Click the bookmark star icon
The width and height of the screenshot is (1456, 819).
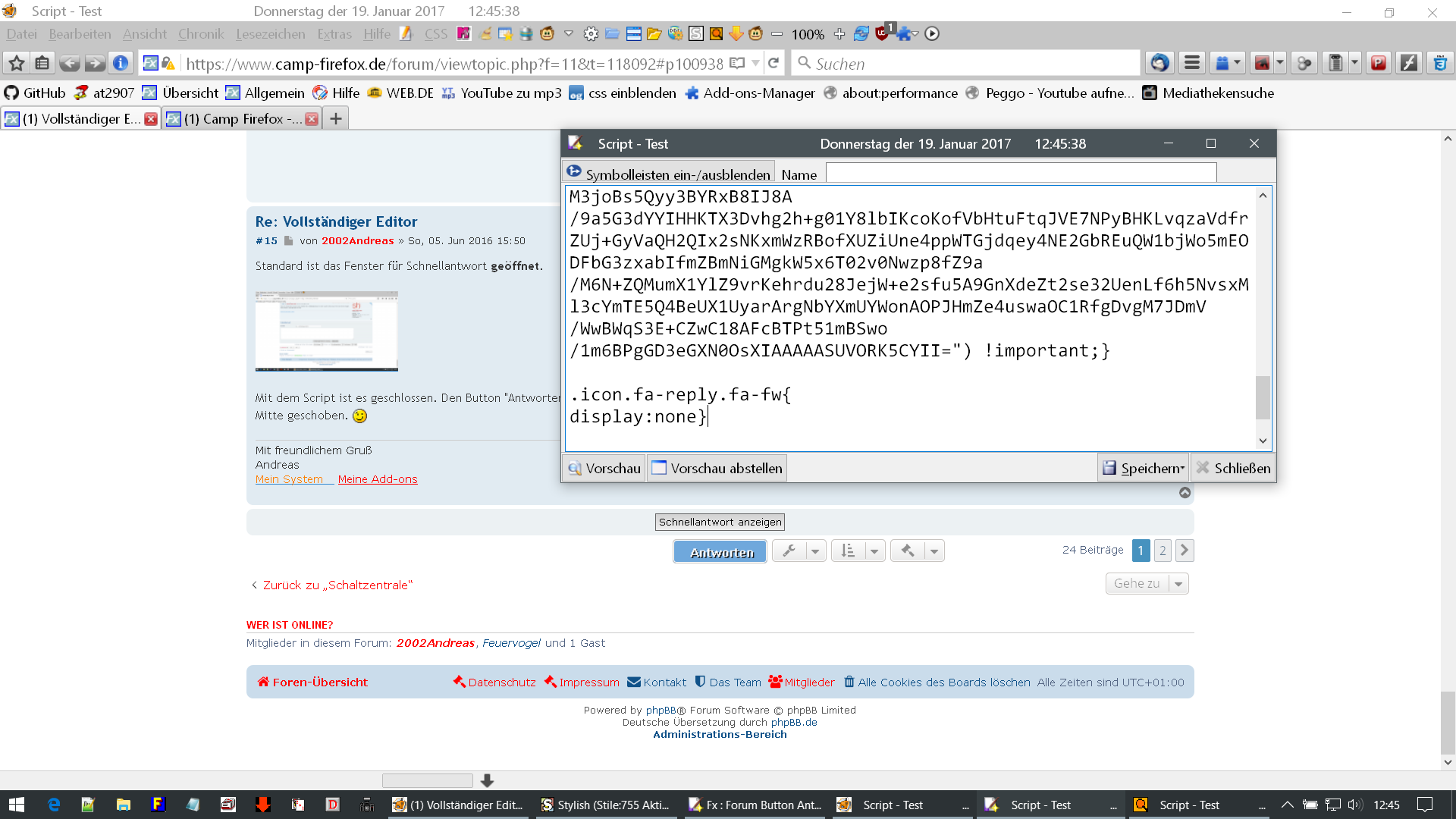tap(17, 64)
